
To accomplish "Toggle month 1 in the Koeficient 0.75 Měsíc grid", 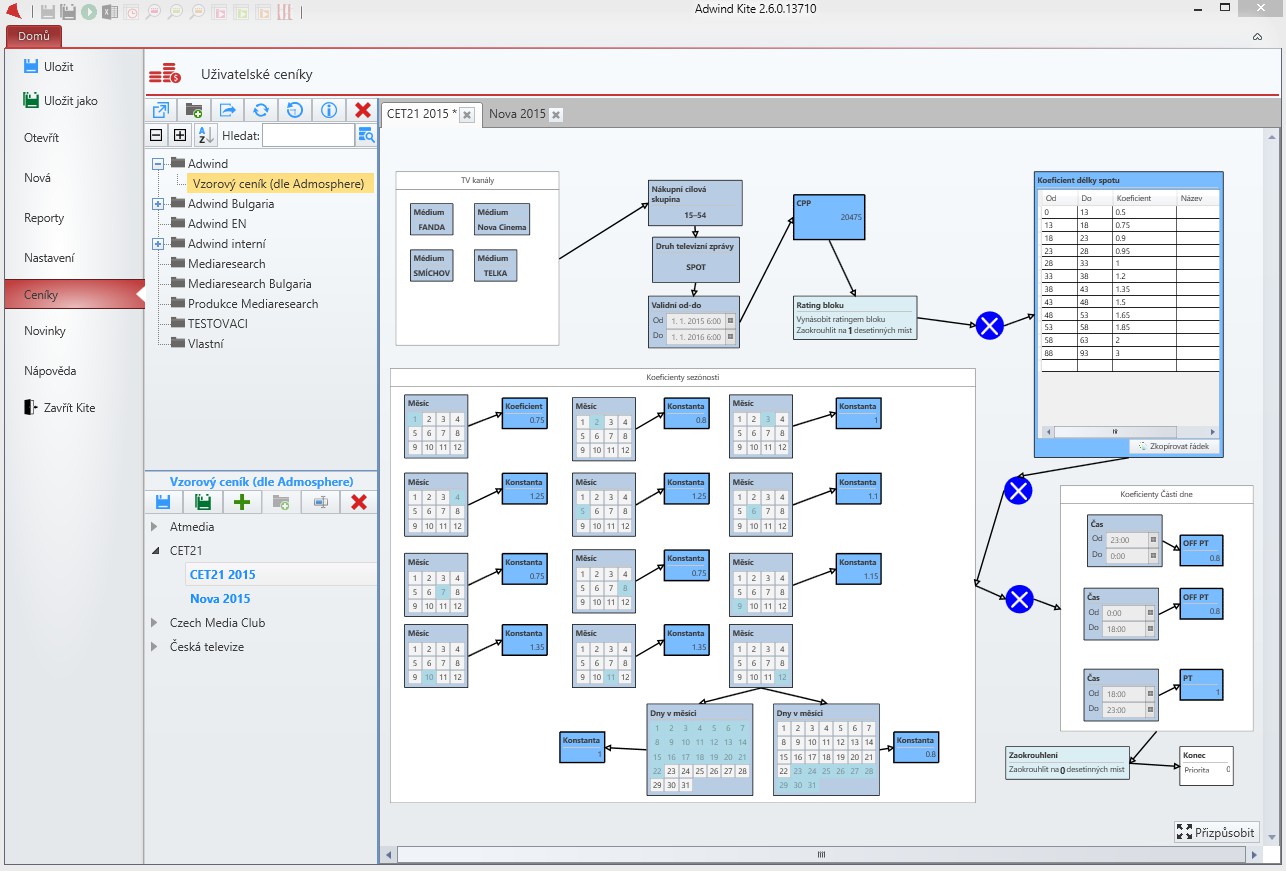I will (x=414, y=420).
